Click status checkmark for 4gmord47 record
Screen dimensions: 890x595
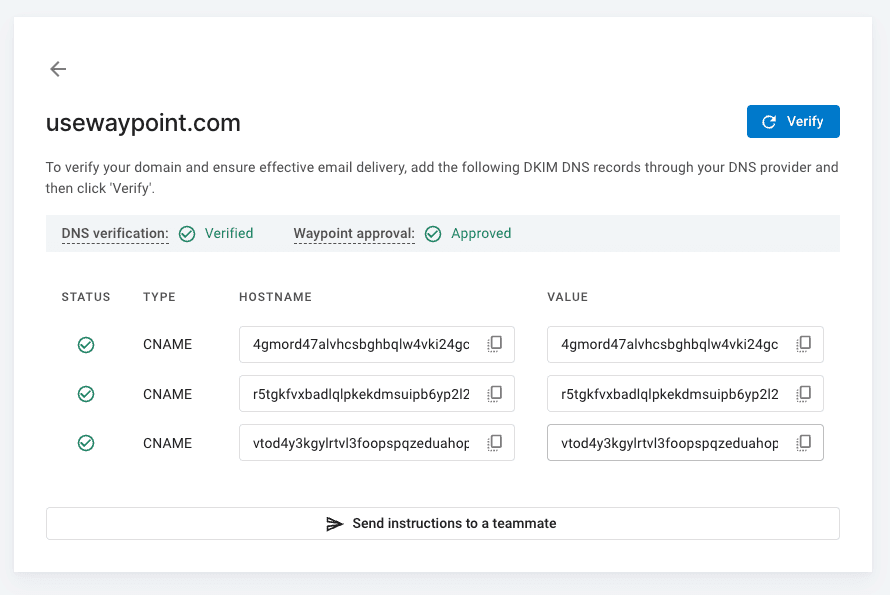click(86, 345)
